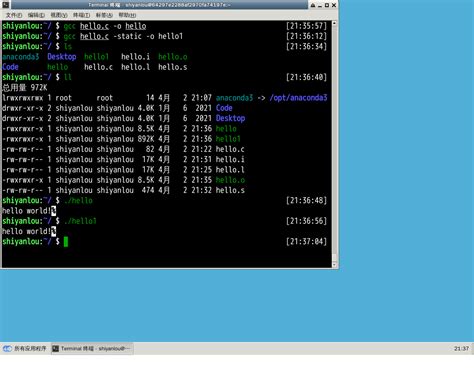
Task: Click 'hello.o' in the ll listing
Action: [230, 180]
